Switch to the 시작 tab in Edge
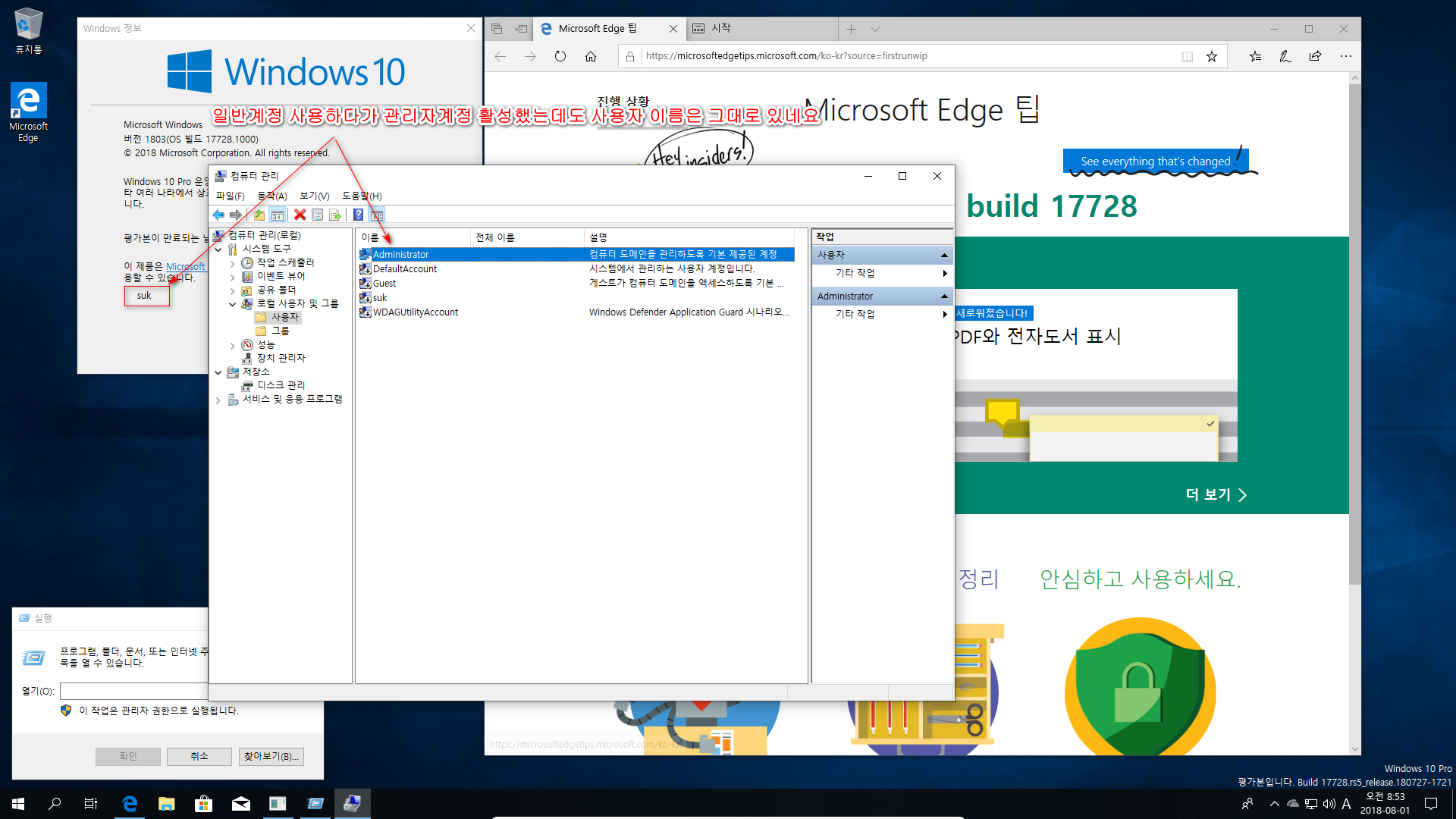The image size is (1456, 819). [x=762, y=29]
